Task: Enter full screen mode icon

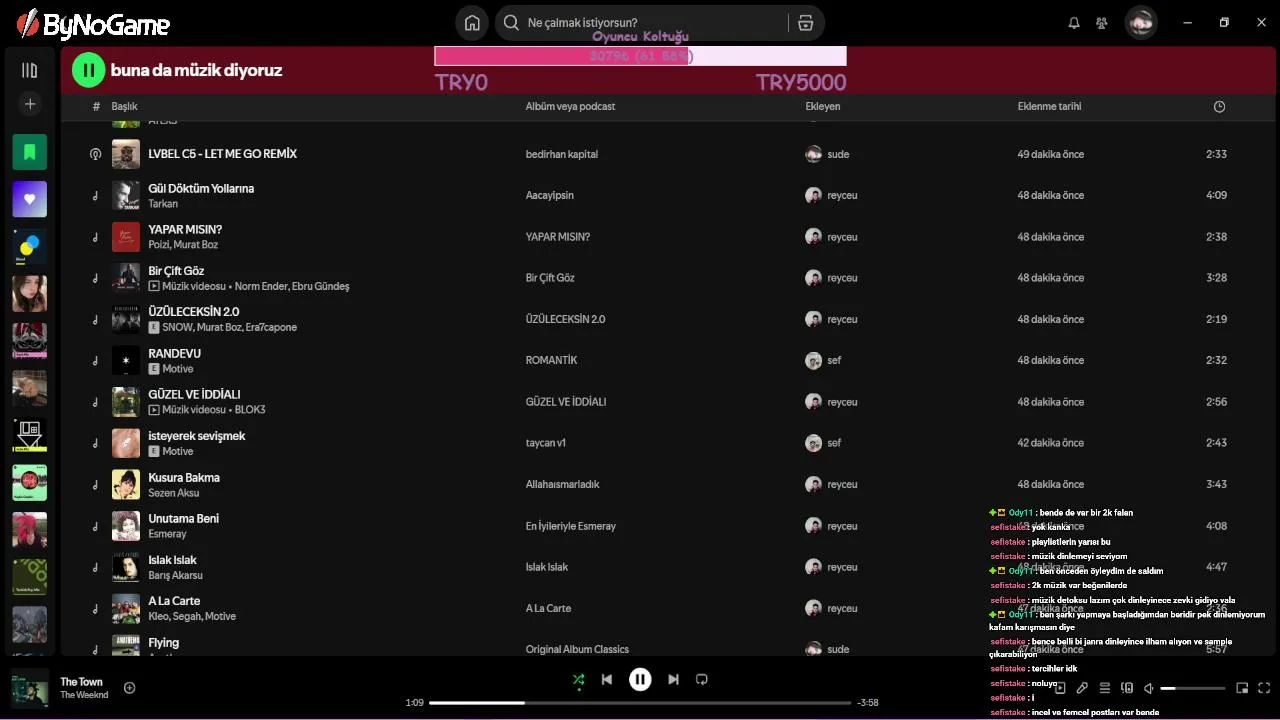Action: coord(1264,688)
